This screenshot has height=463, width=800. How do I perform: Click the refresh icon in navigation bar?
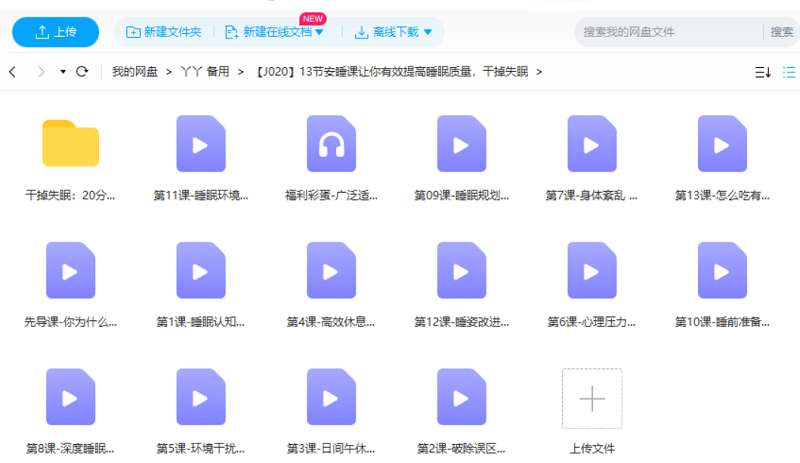click(82, 72)
